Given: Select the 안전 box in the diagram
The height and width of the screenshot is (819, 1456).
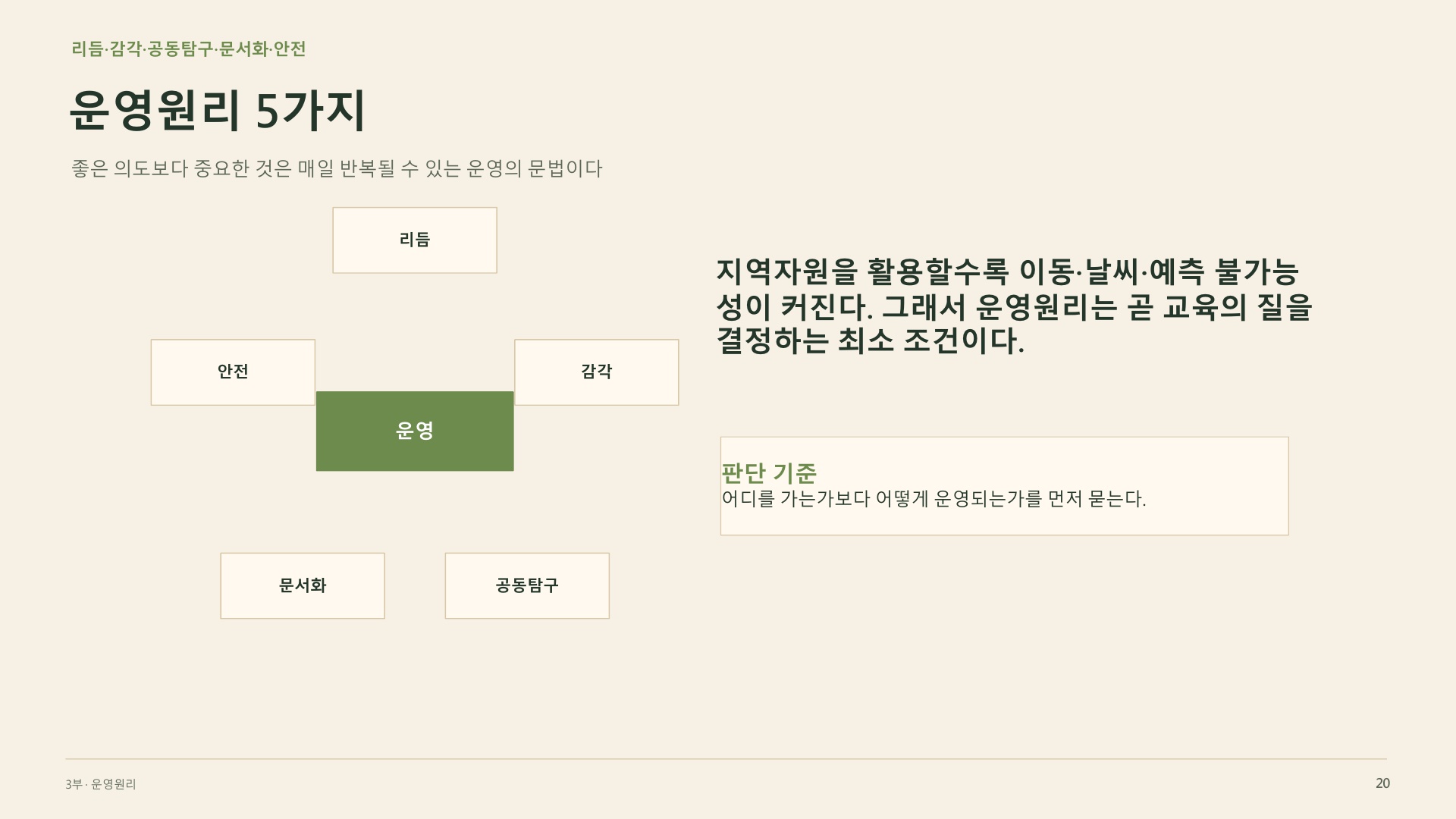Looking at the screenshot, I should tap(233, 372).
